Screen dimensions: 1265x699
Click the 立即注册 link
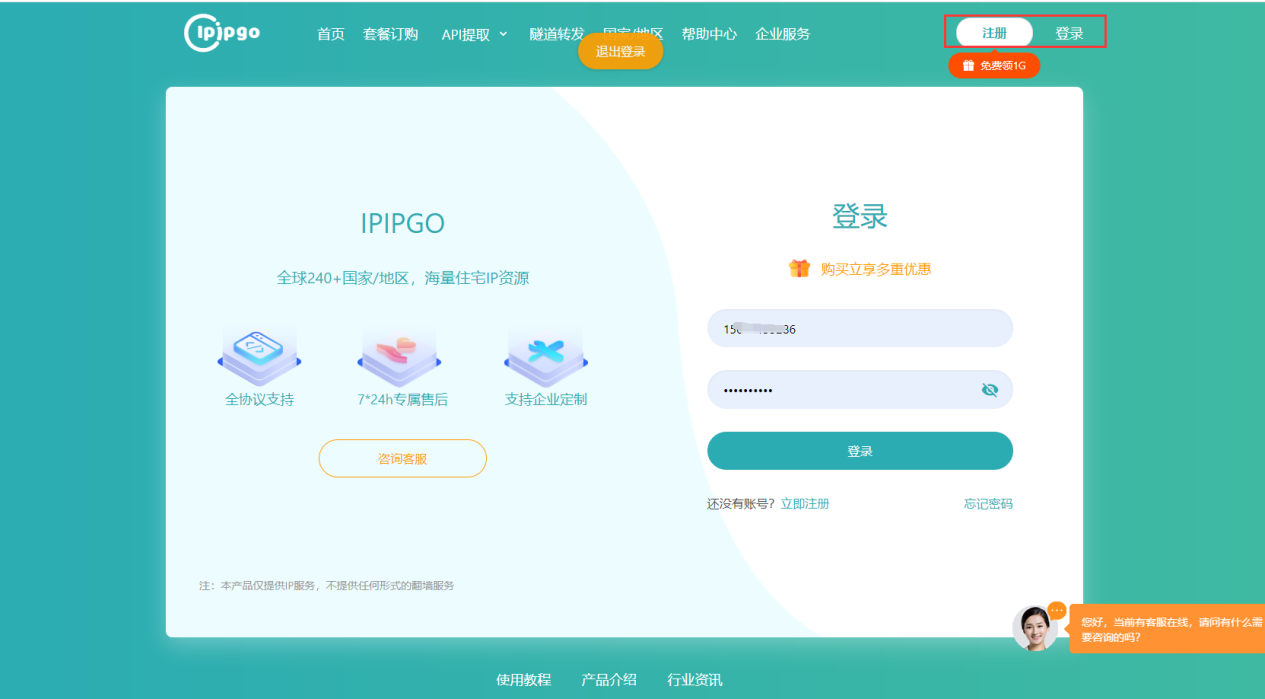[x=805, y=504]
